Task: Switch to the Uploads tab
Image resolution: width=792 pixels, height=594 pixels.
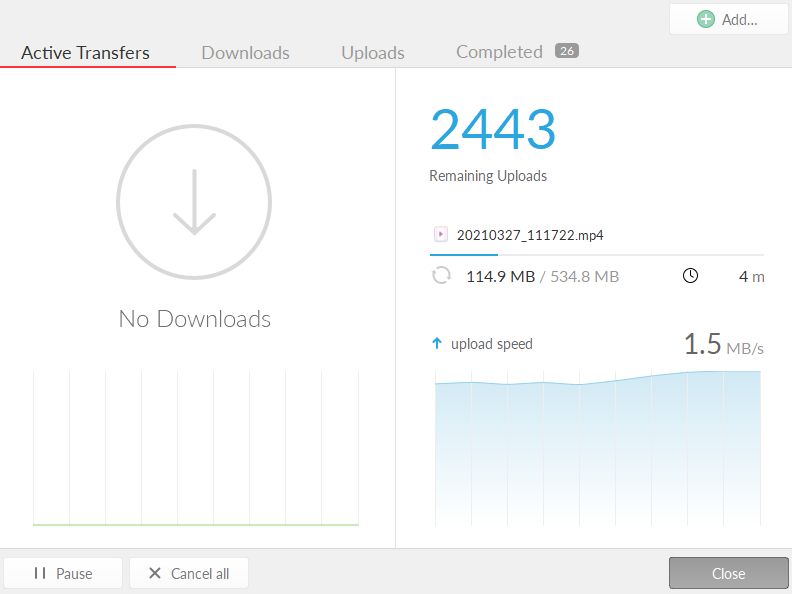Action: click(x=372, y=53)
